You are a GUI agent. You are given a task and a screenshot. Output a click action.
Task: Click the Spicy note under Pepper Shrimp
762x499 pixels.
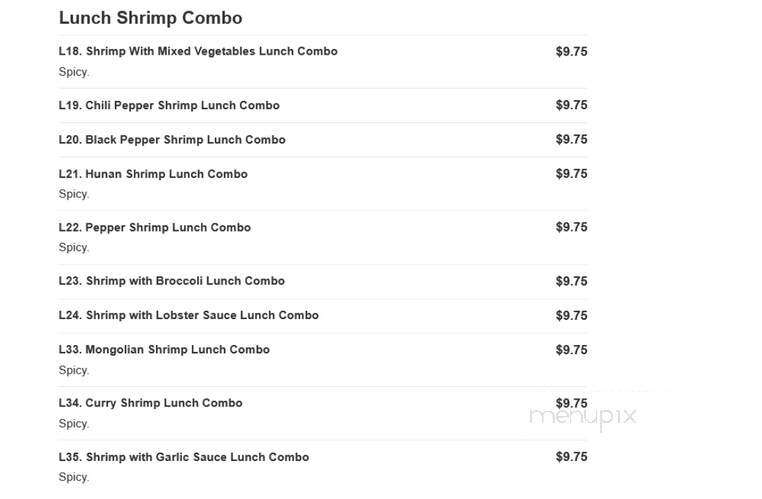point(74,248)
